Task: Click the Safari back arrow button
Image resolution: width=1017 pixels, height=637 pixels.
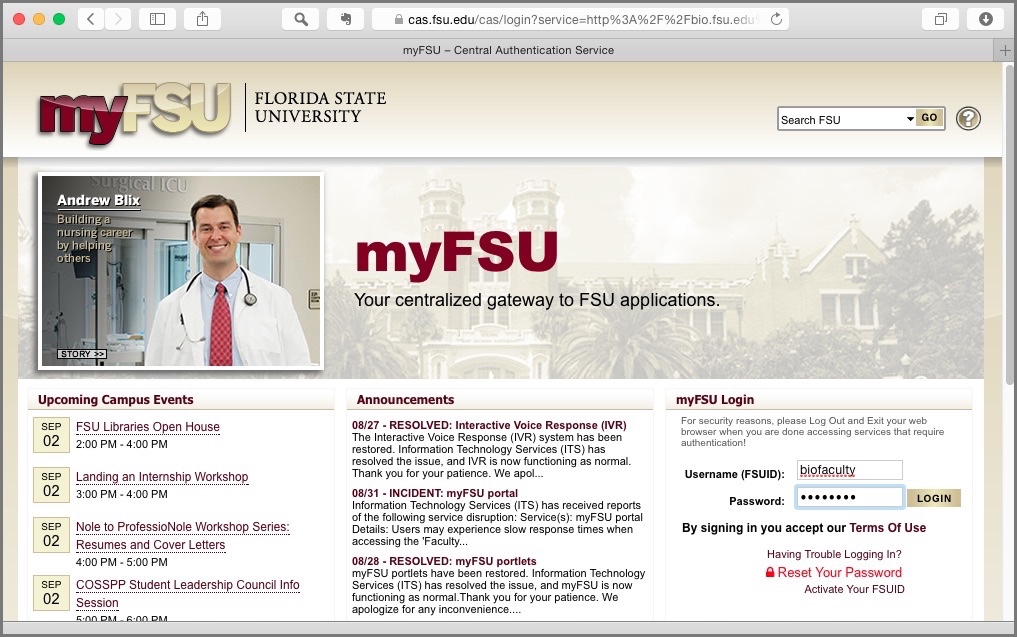Action: click(91, 19)
